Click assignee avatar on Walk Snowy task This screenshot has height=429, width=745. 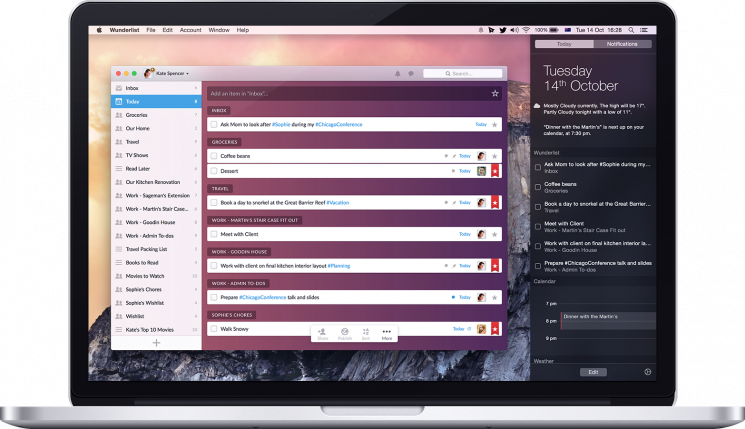click(481, 329)
